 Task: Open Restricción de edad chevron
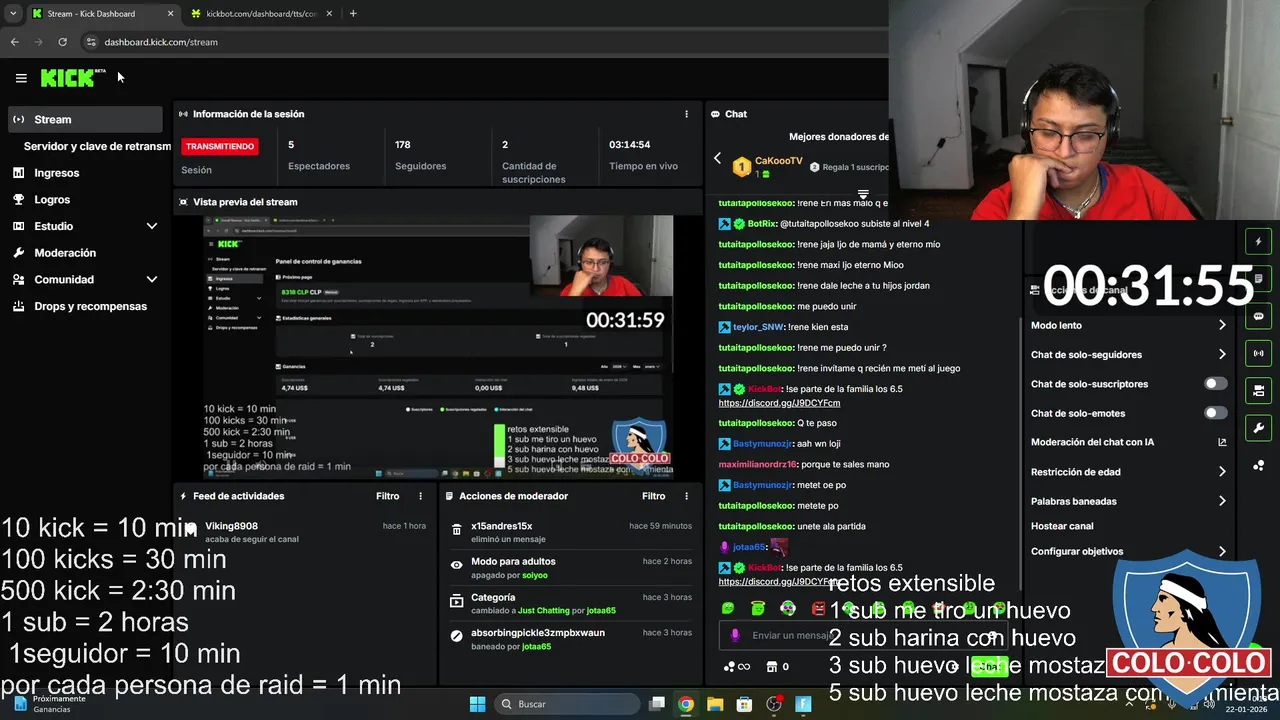tap(1222, 471)
